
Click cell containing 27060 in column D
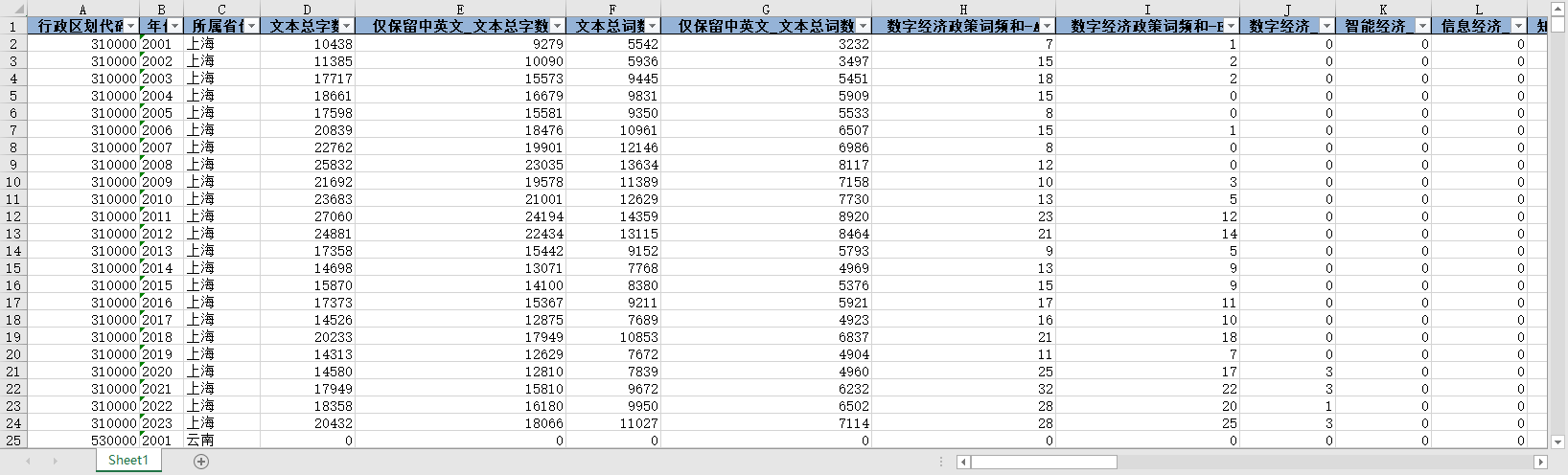click(x=307, y=216)
